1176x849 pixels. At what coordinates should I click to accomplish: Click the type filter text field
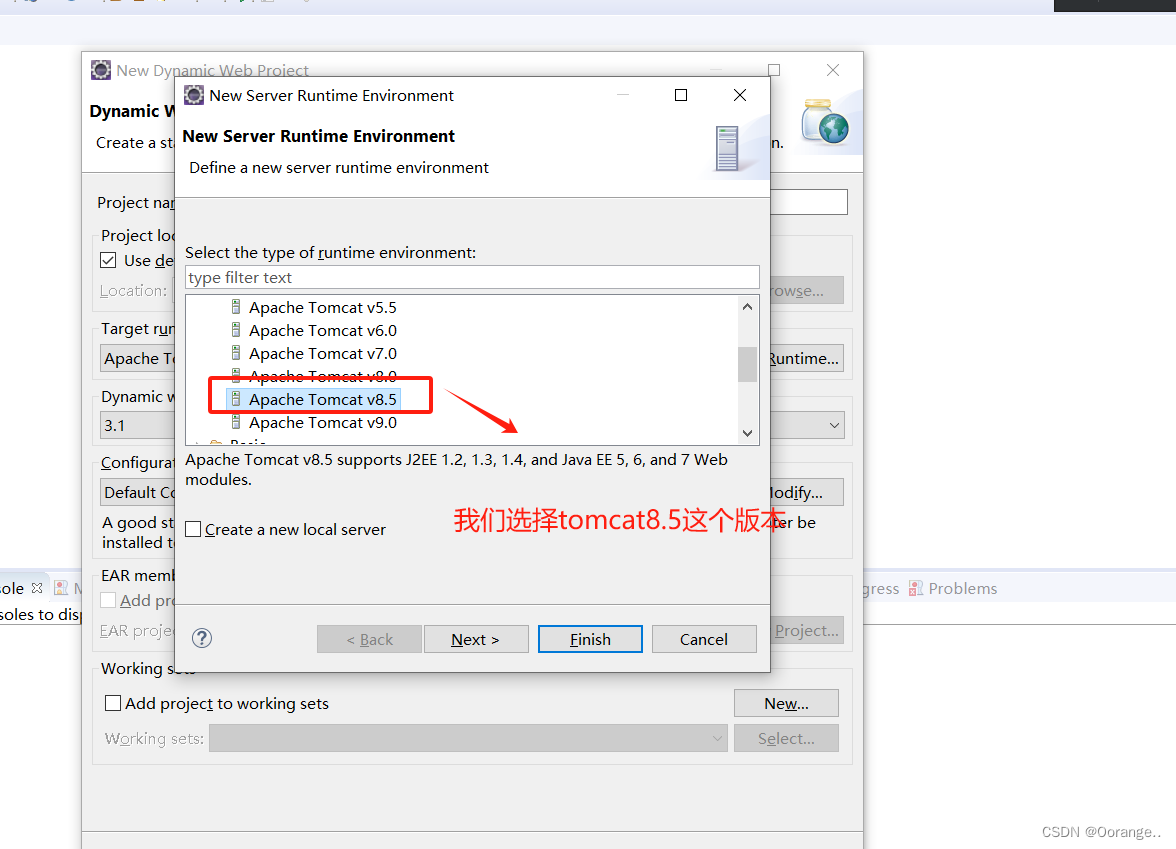[472, 278]
